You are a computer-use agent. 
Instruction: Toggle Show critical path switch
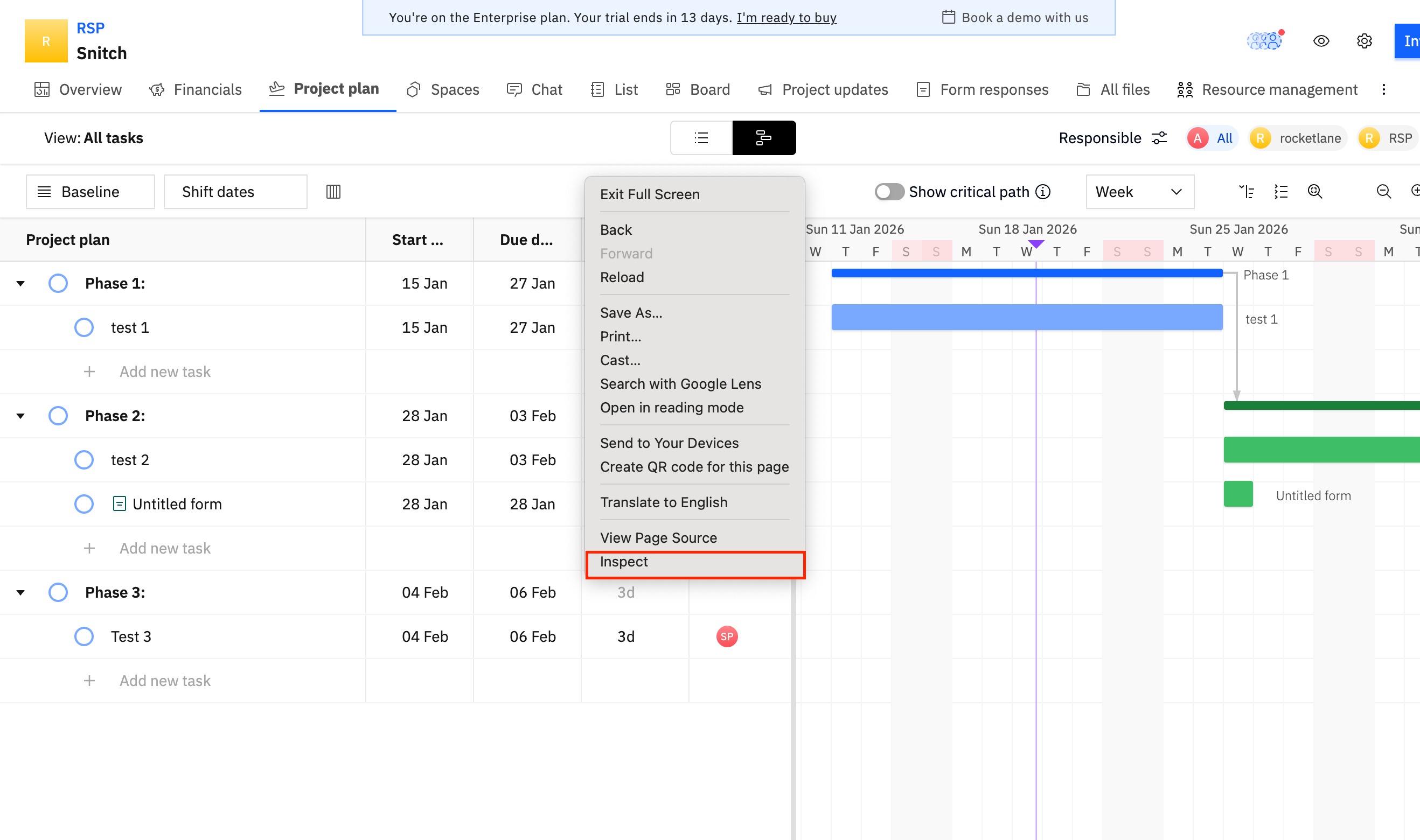[889, 192]
